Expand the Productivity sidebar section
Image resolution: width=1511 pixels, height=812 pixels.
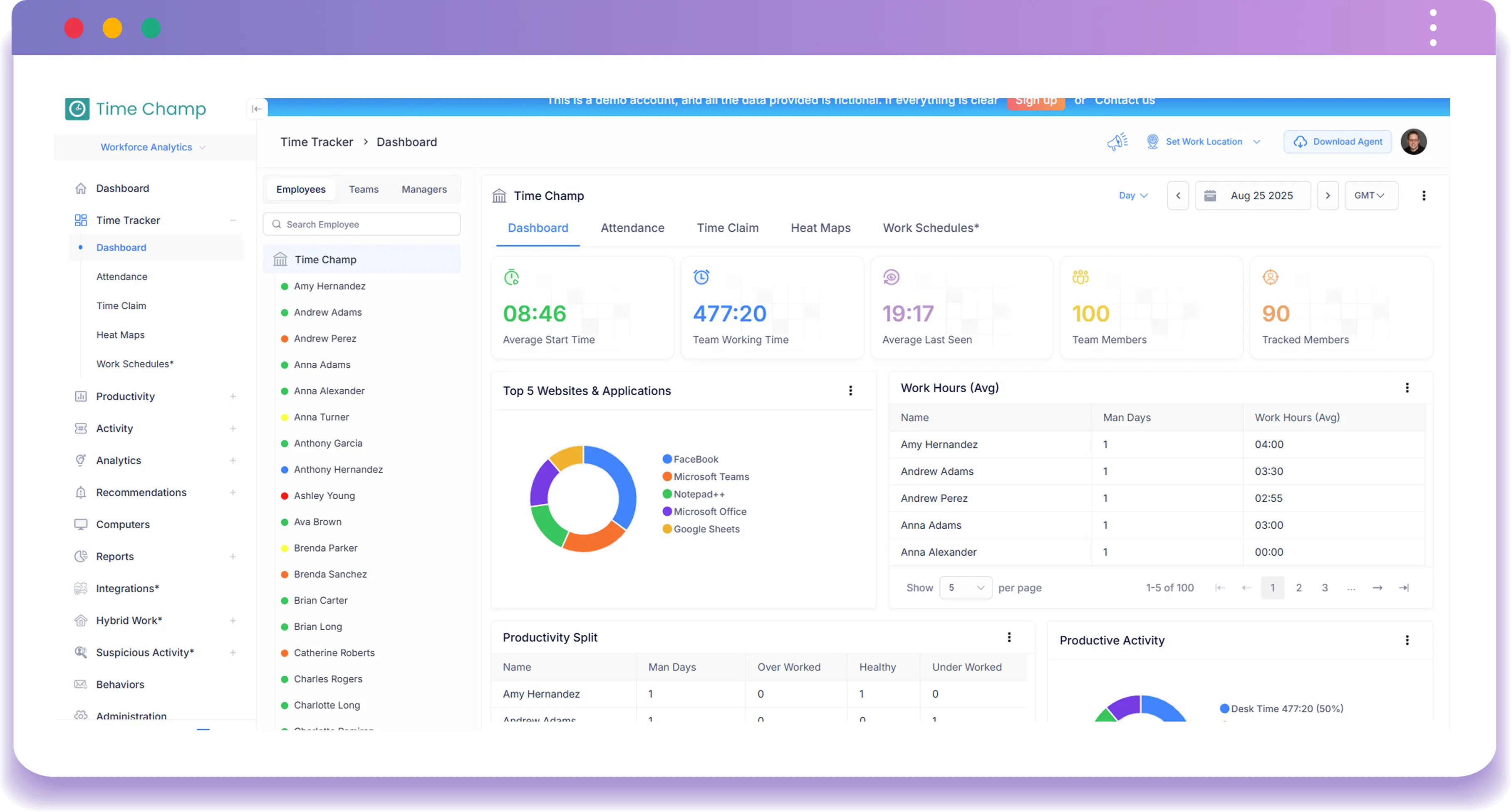pos(233,396)
